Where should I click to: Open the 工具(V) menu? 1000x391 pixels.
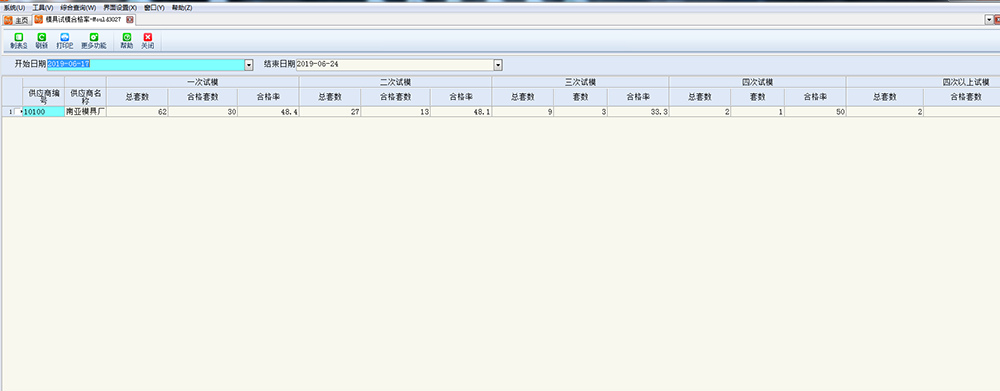click(x=43, y=8)
